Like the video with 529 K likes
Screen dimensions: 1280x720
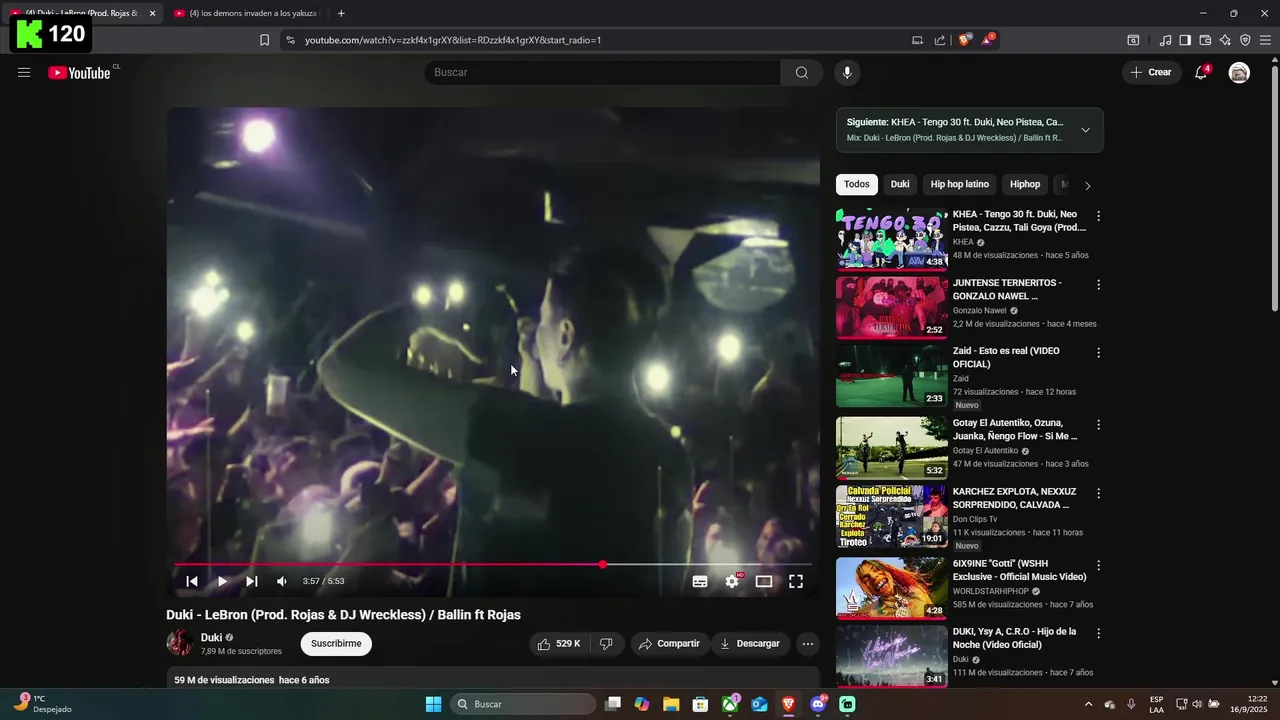click(559, 644)
